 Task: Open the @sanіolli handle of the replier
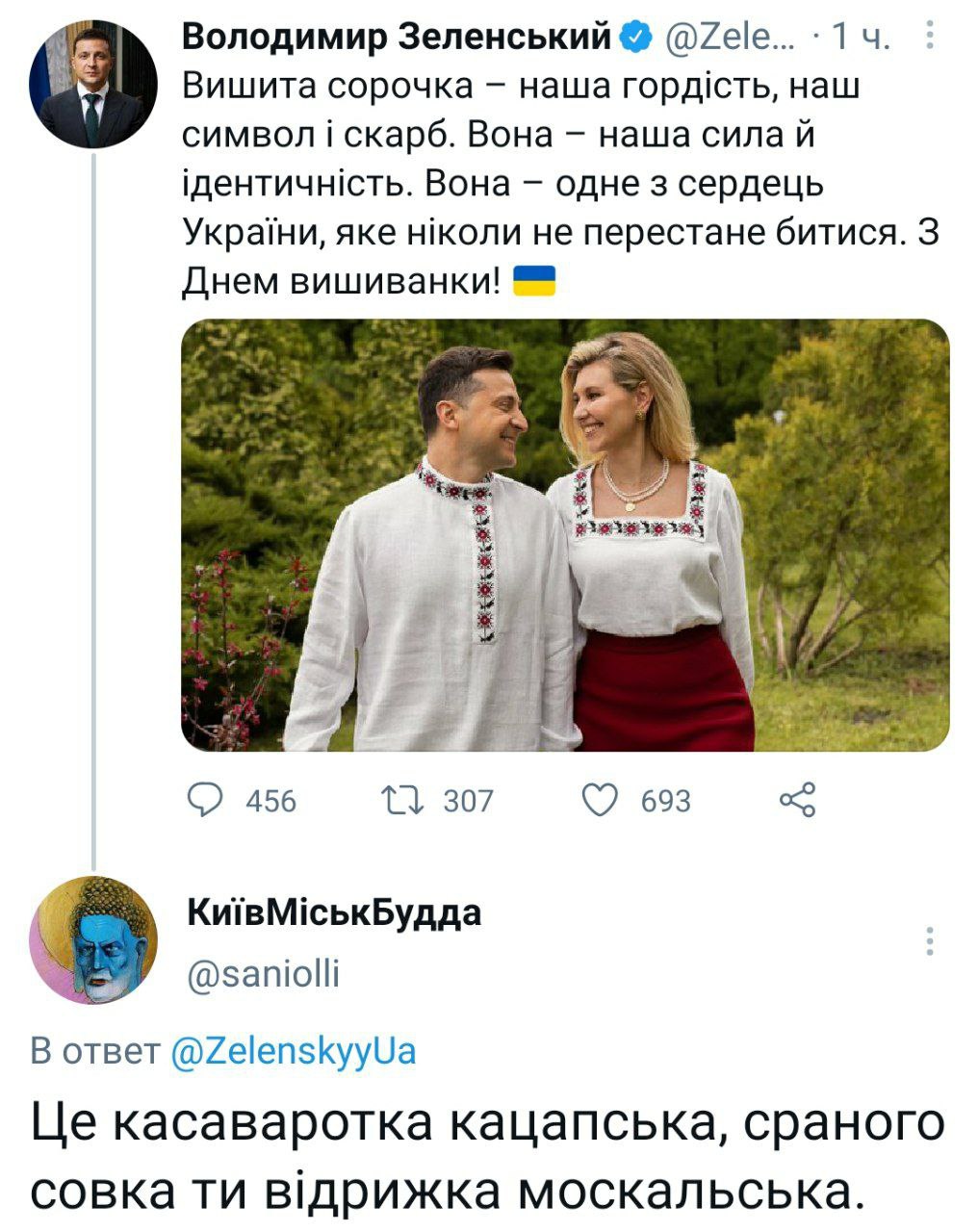pyautogui.click(x=264, y=975)
